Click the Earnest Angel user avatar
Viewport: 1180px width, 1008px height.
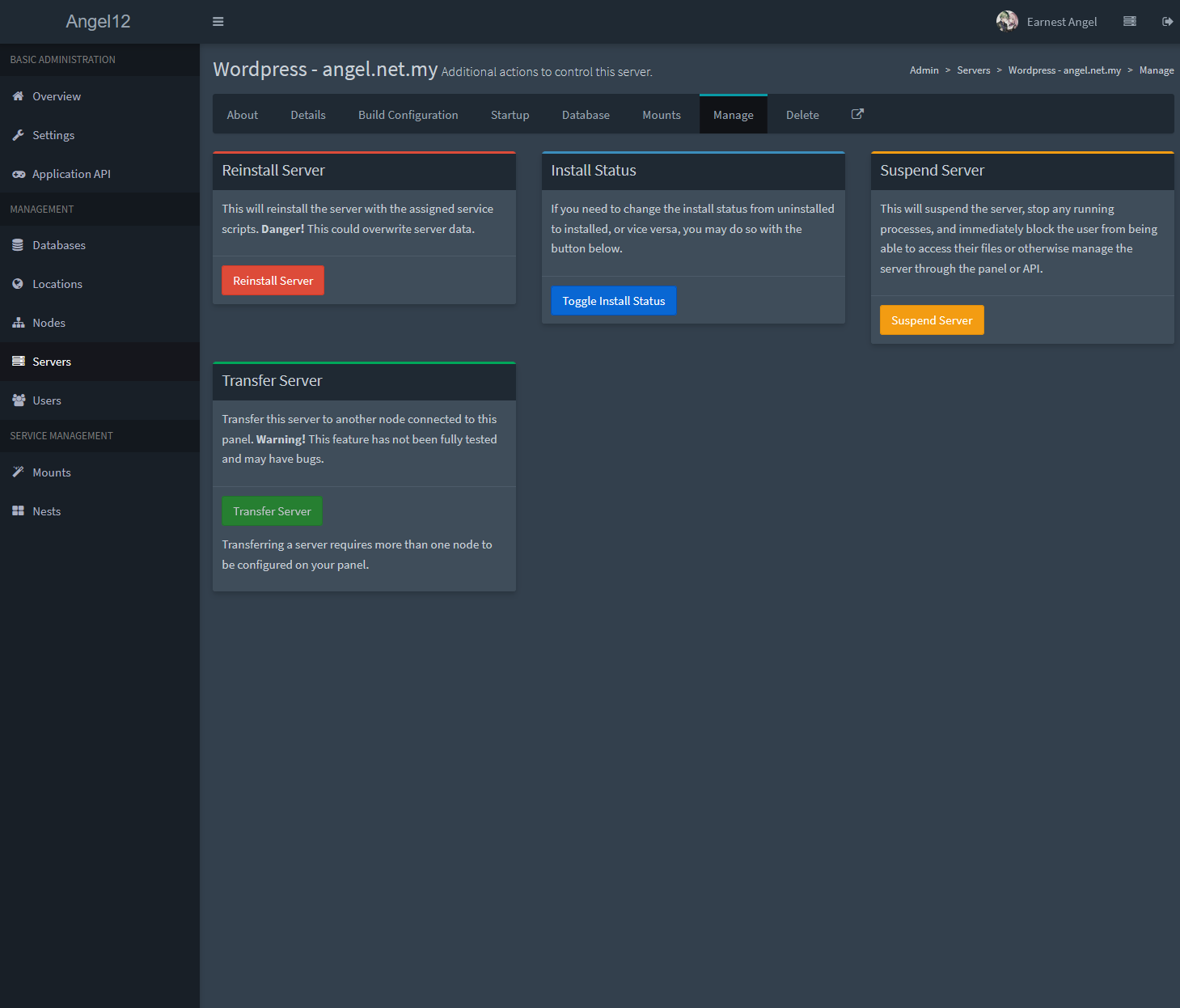tap(1007, 21)
